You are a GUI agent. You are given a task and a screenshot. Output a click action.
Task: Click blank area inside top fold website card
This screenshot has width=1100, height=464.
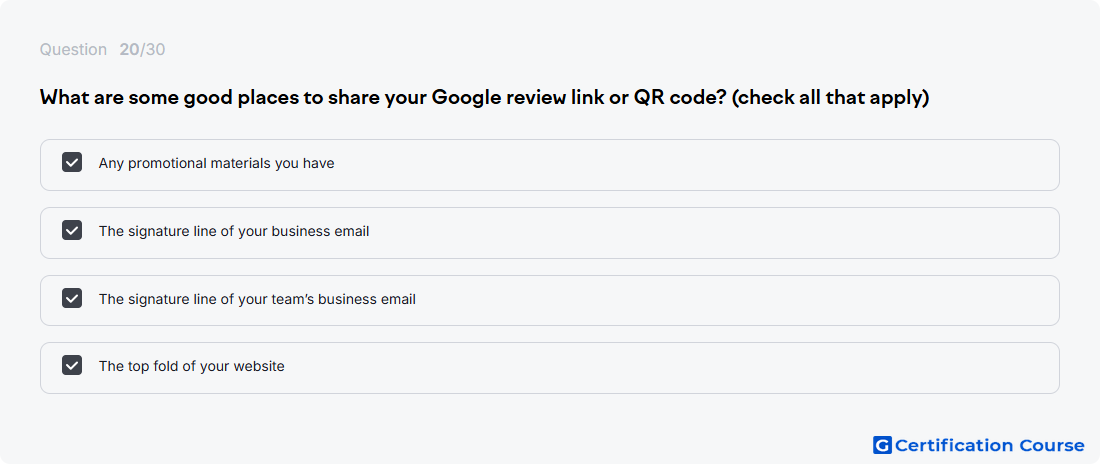(666, 368)
